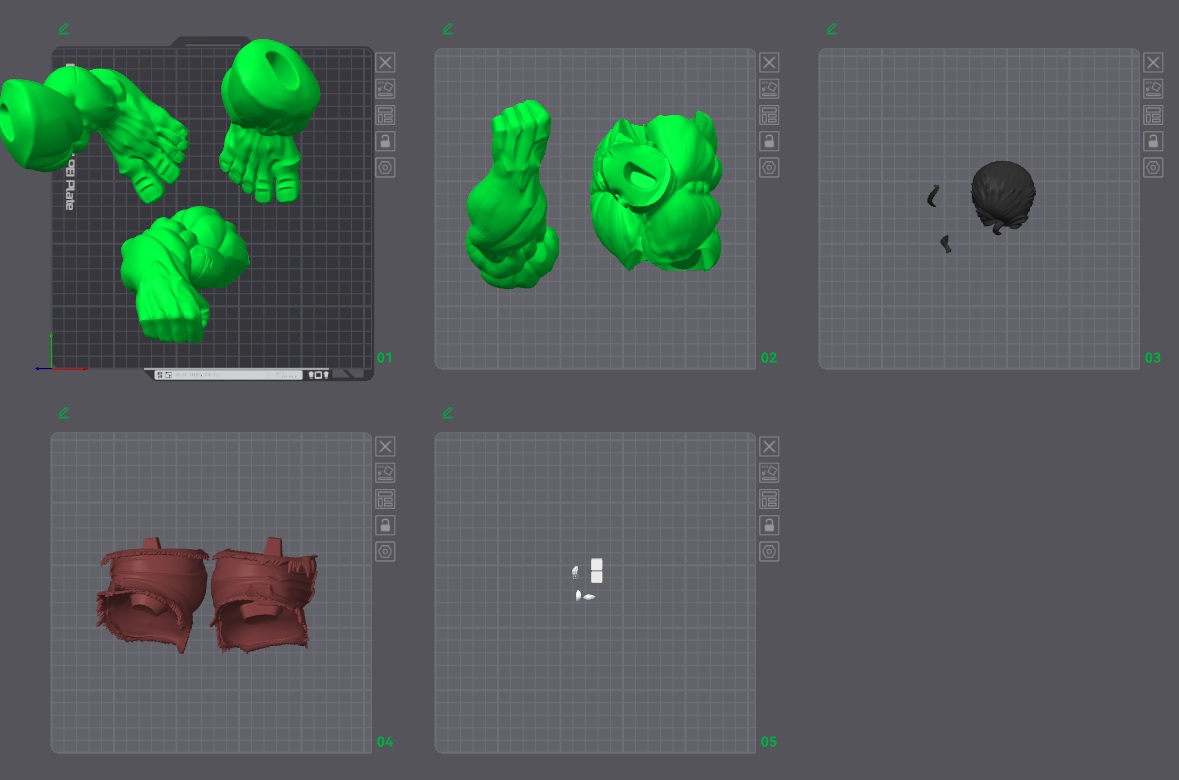Auto orient objects on plate 05

coord(769,473)
